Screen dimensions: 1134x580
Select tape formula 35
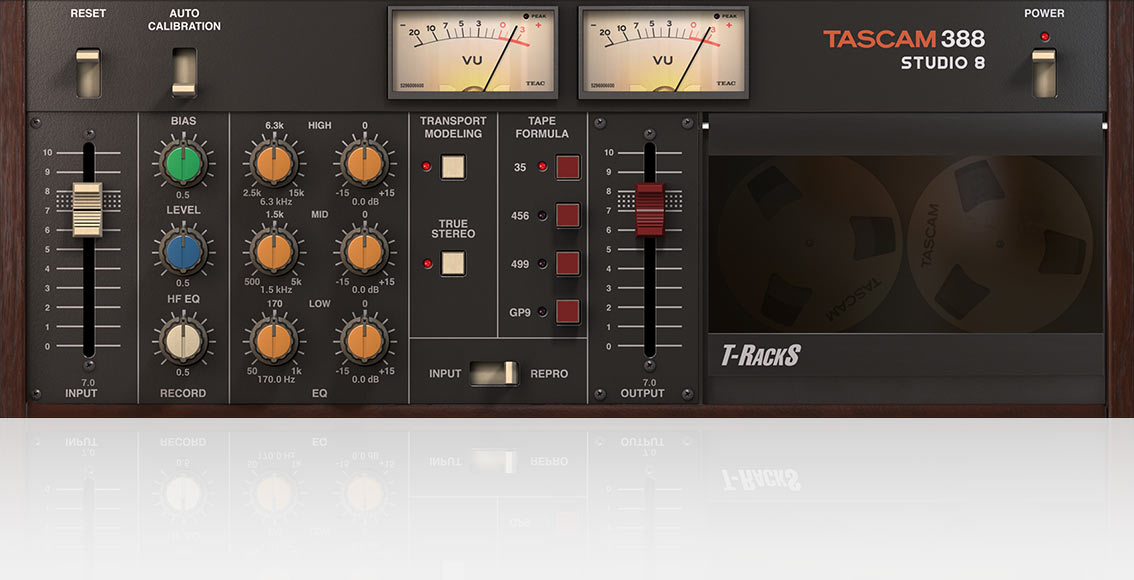[x=568, y=167]
